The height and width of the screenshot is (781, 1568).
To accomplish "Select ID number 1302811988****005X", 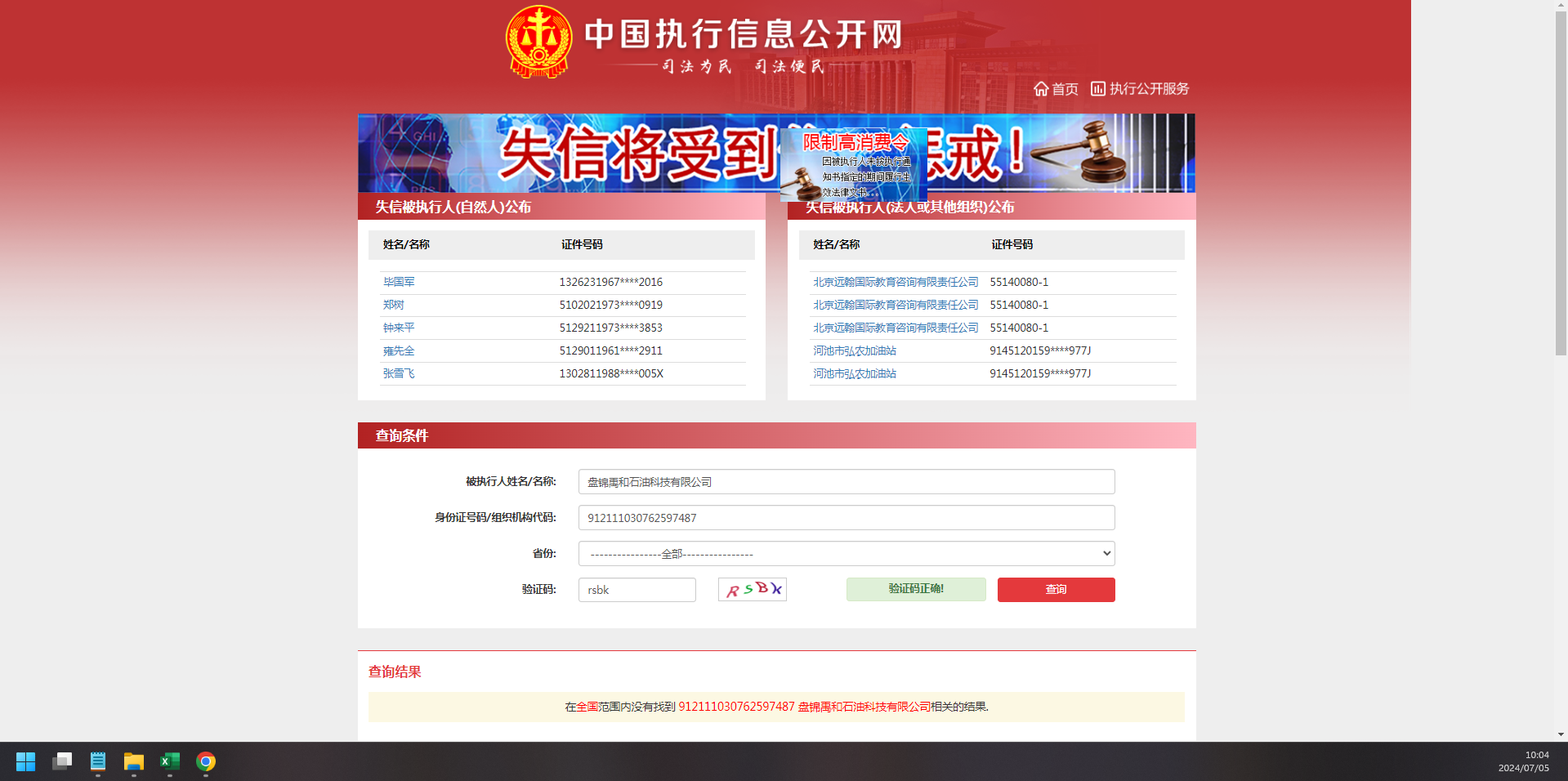I will click(x=611, y=373).
